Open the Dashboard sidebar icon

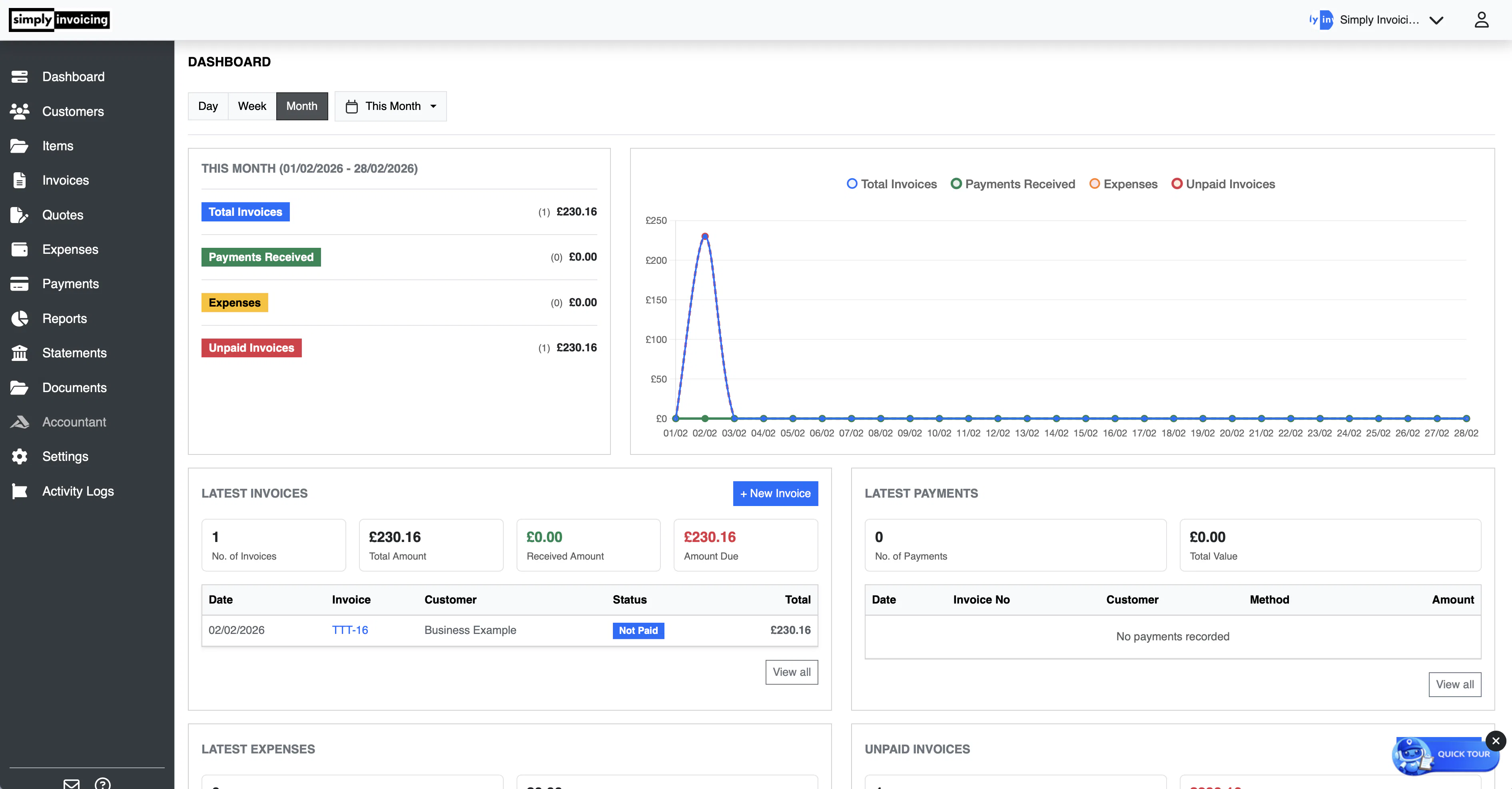19,77
